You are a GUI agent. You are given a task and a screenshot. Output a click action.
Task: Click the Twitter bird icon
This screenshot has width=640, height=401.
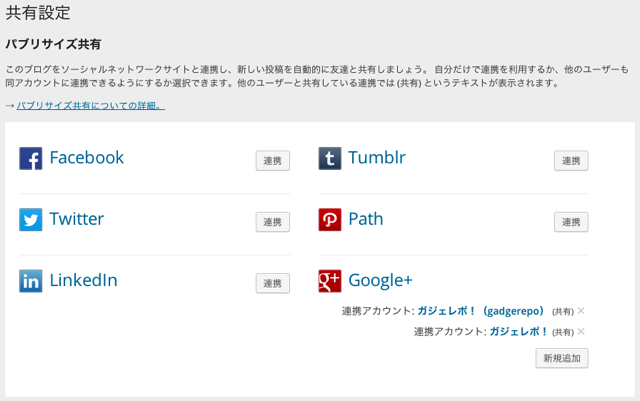pos(31,220)
